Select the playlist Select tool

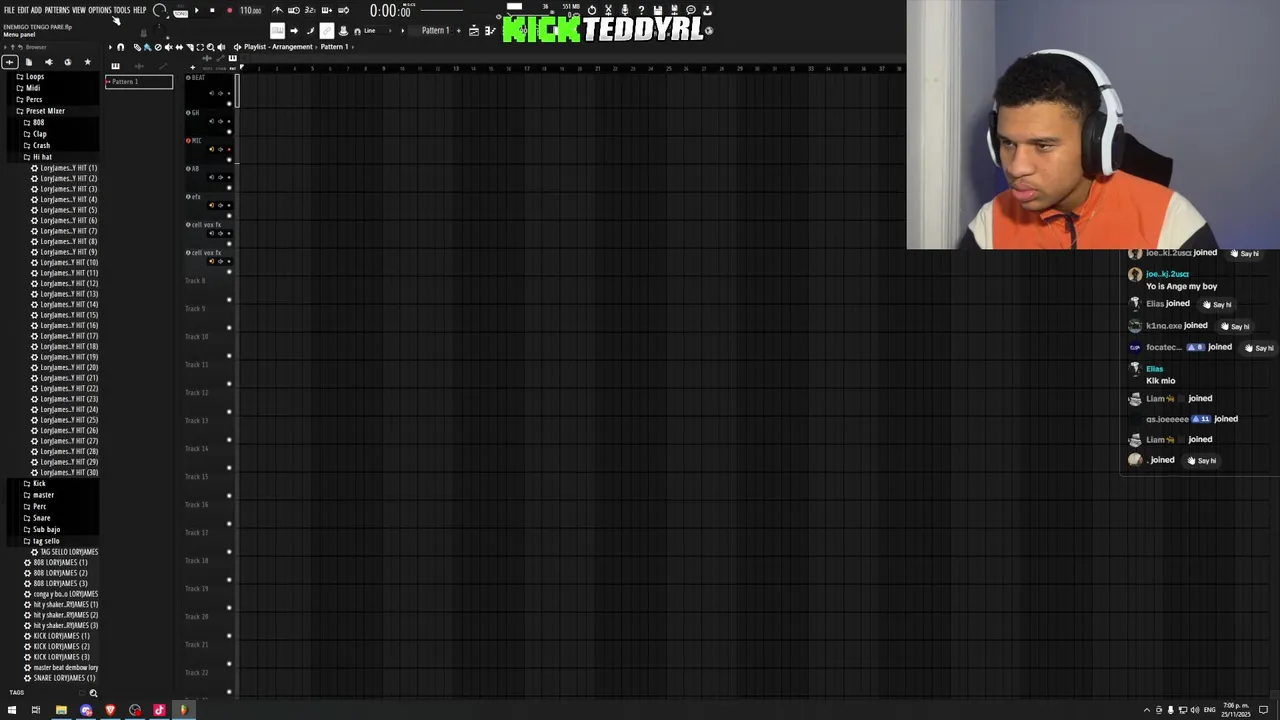coord(200,47)
